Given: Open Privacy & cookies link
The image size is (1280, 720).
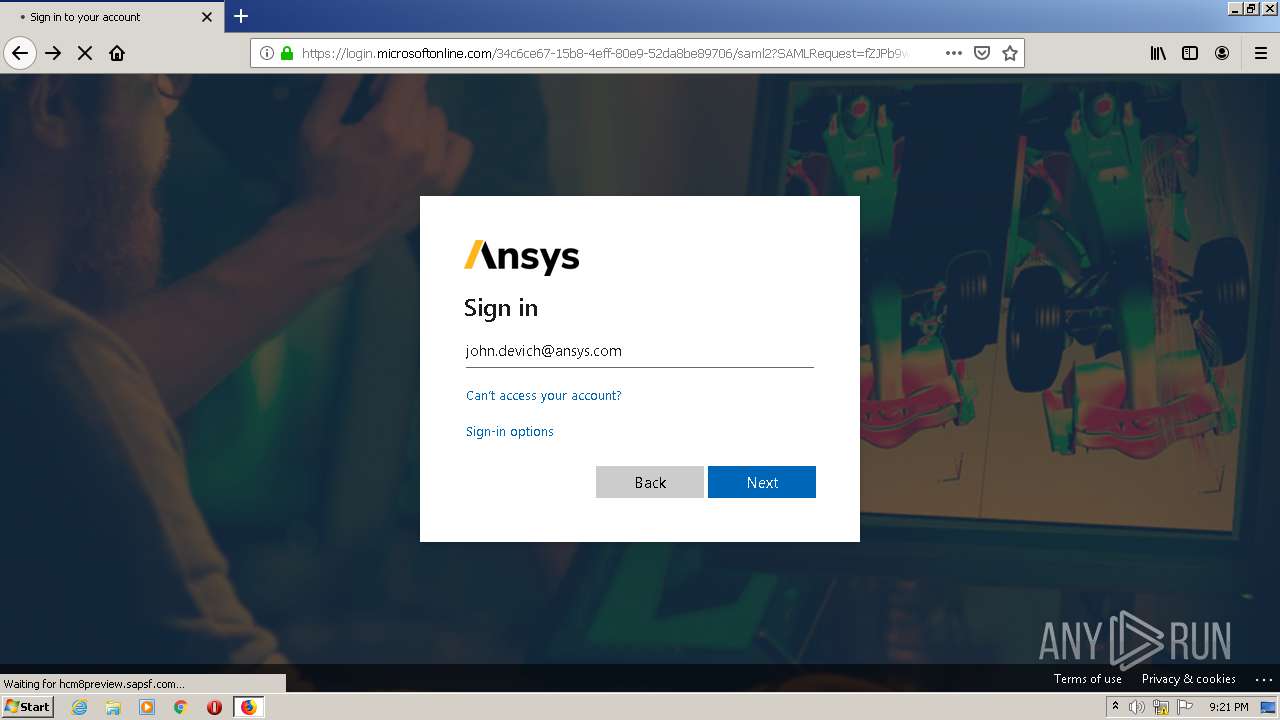Looking at the screenshot, I should click(1188, 679).
